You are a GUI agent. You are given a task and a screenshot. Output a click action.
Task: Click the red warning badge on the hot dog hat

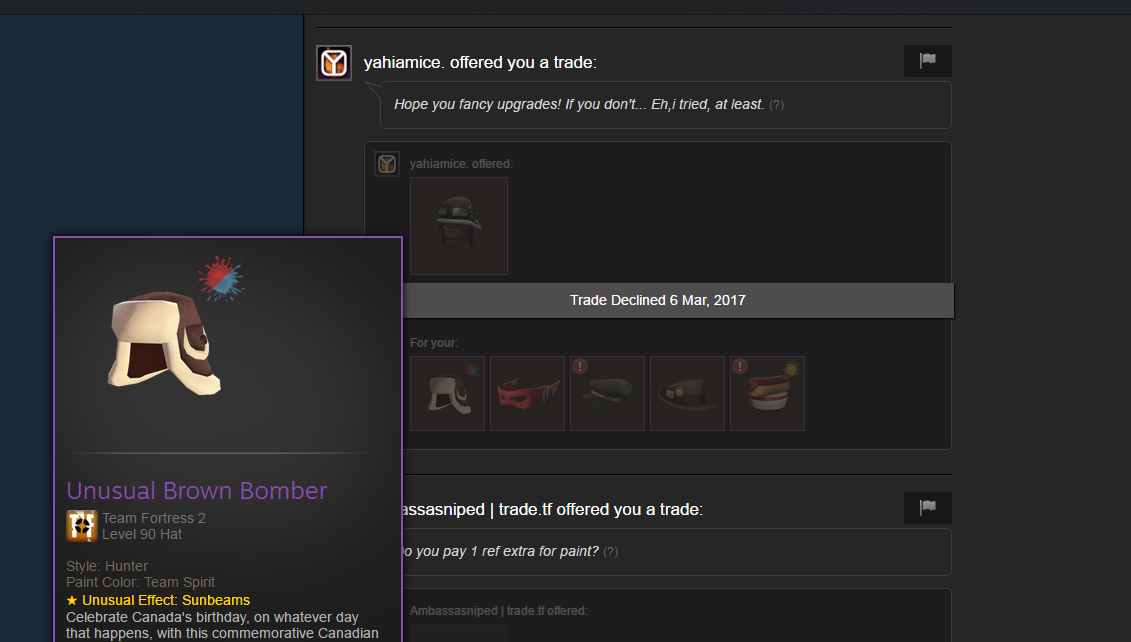tap(740, 366)
